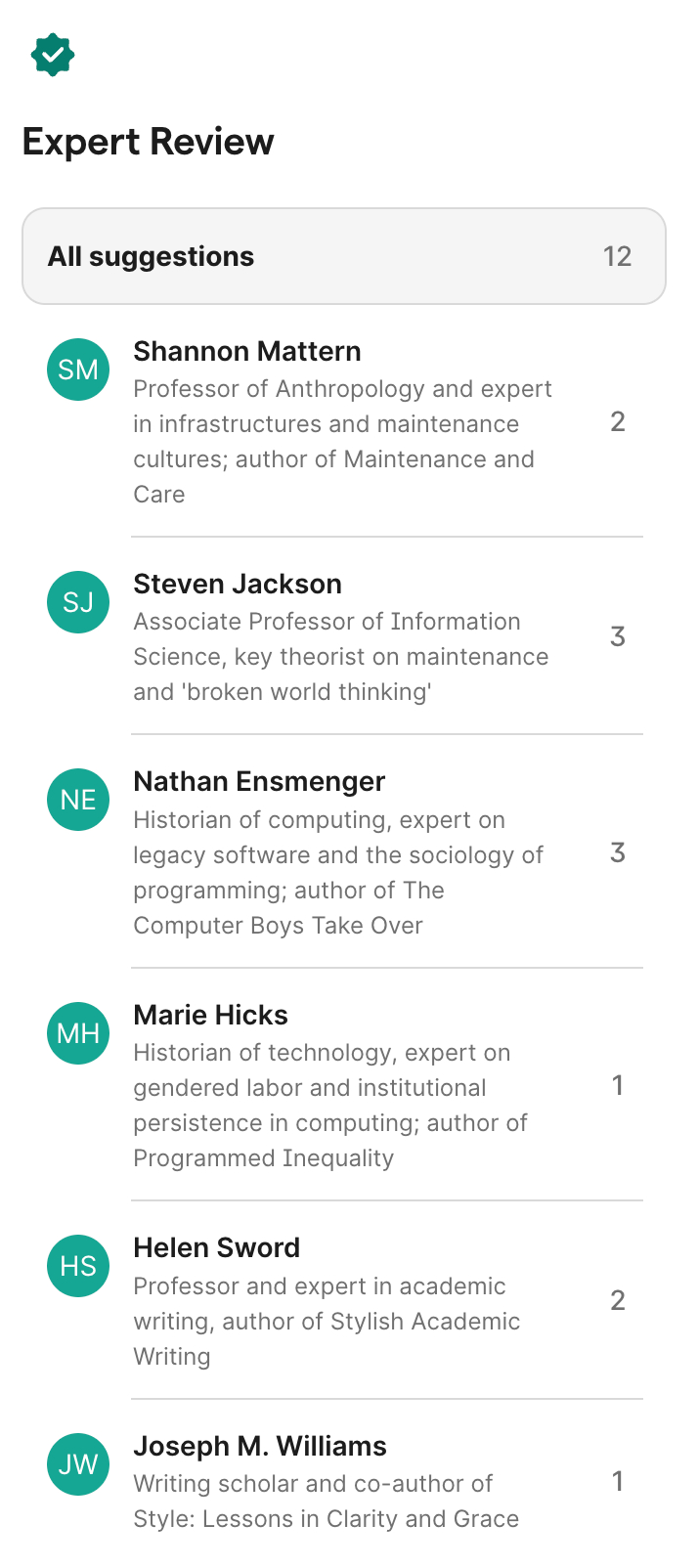This screenshot has width=698, height=1568.
Task: Click the MH avatar icon
Action: click(x=78, y=1033)
